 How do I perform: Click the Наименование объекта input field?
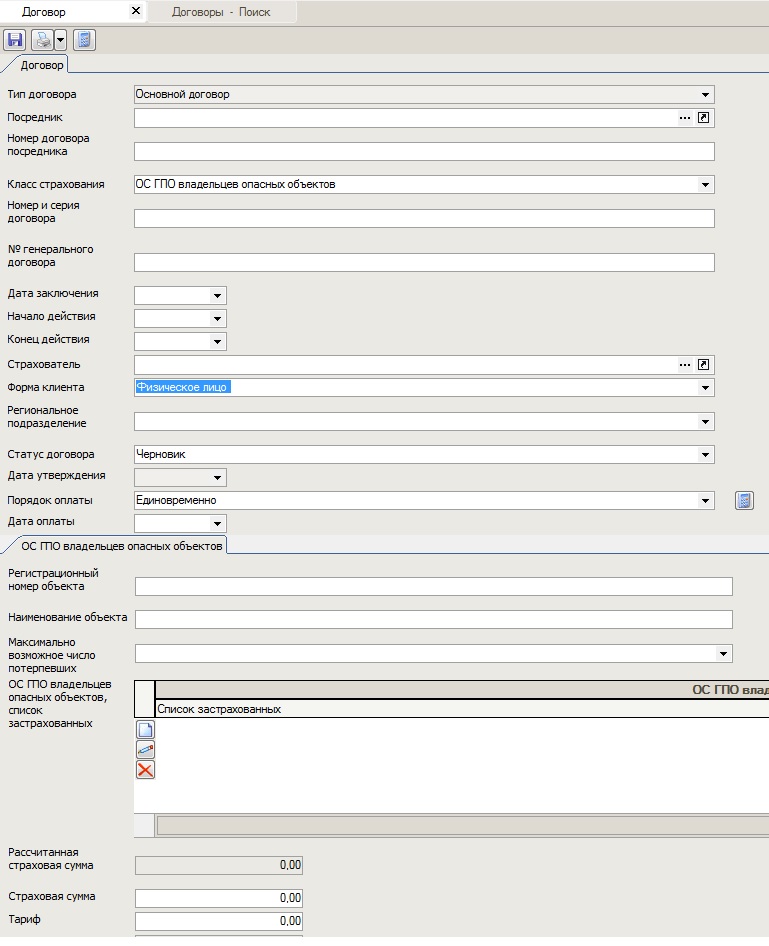433,620
